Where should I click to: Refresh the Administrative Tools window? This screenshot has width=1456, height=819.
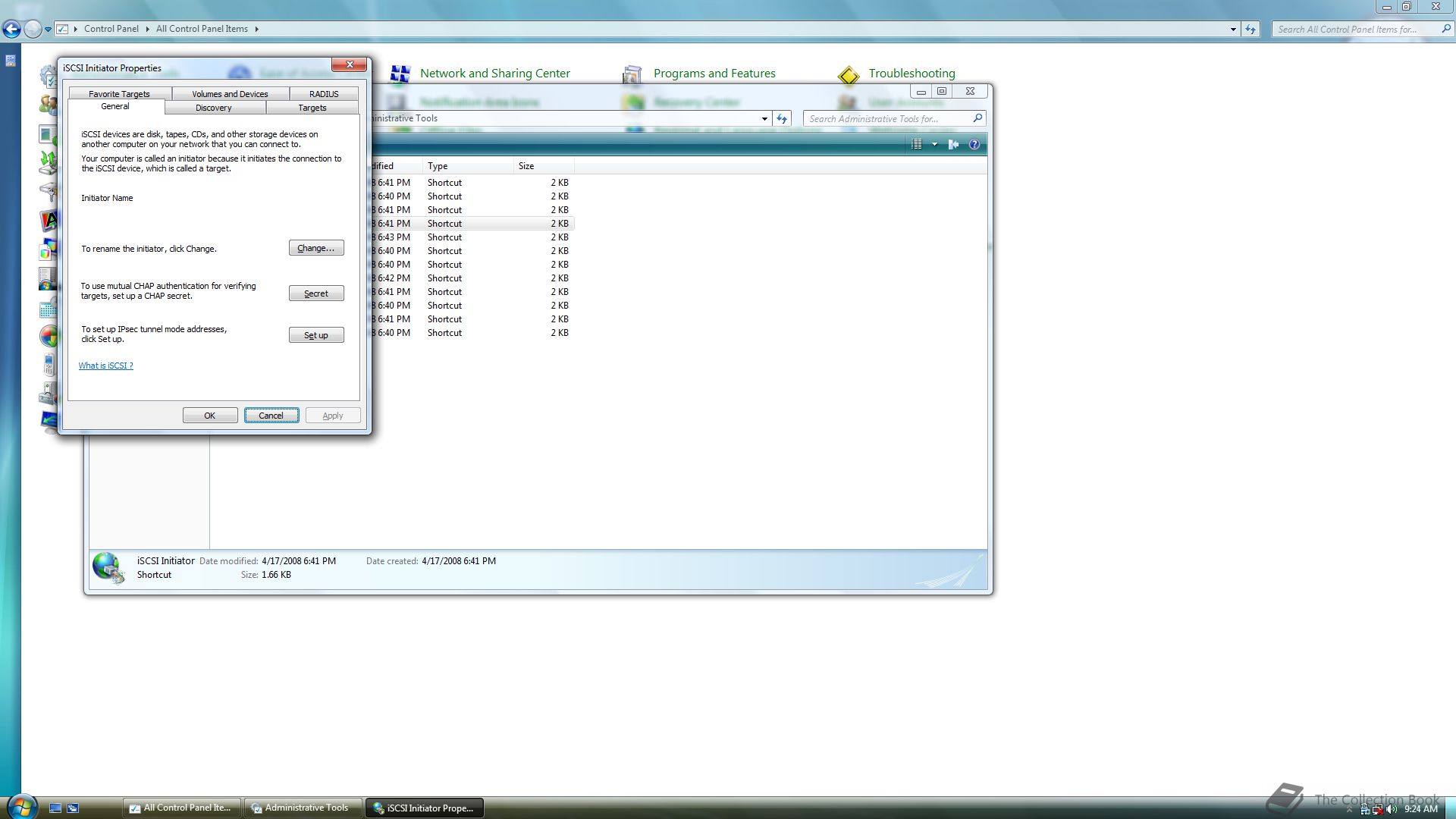pos(782,119)
